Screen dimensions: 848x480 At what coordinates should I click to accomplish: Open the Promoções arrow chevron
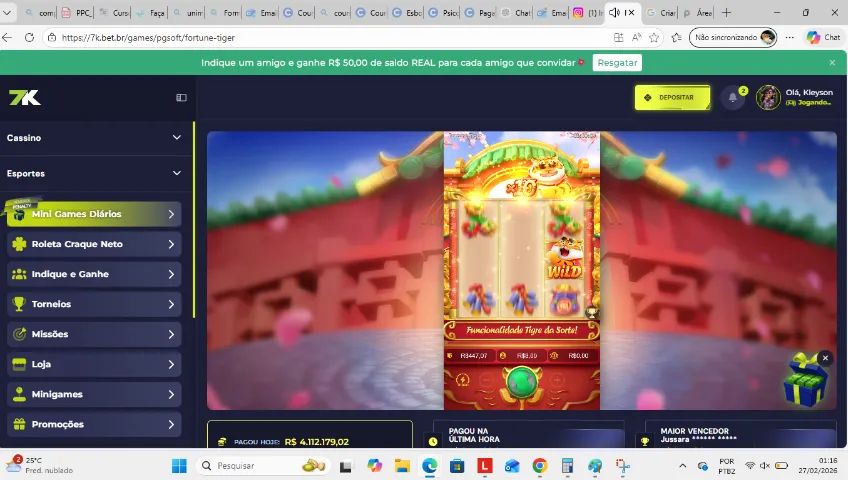click(x=171, y=424)
